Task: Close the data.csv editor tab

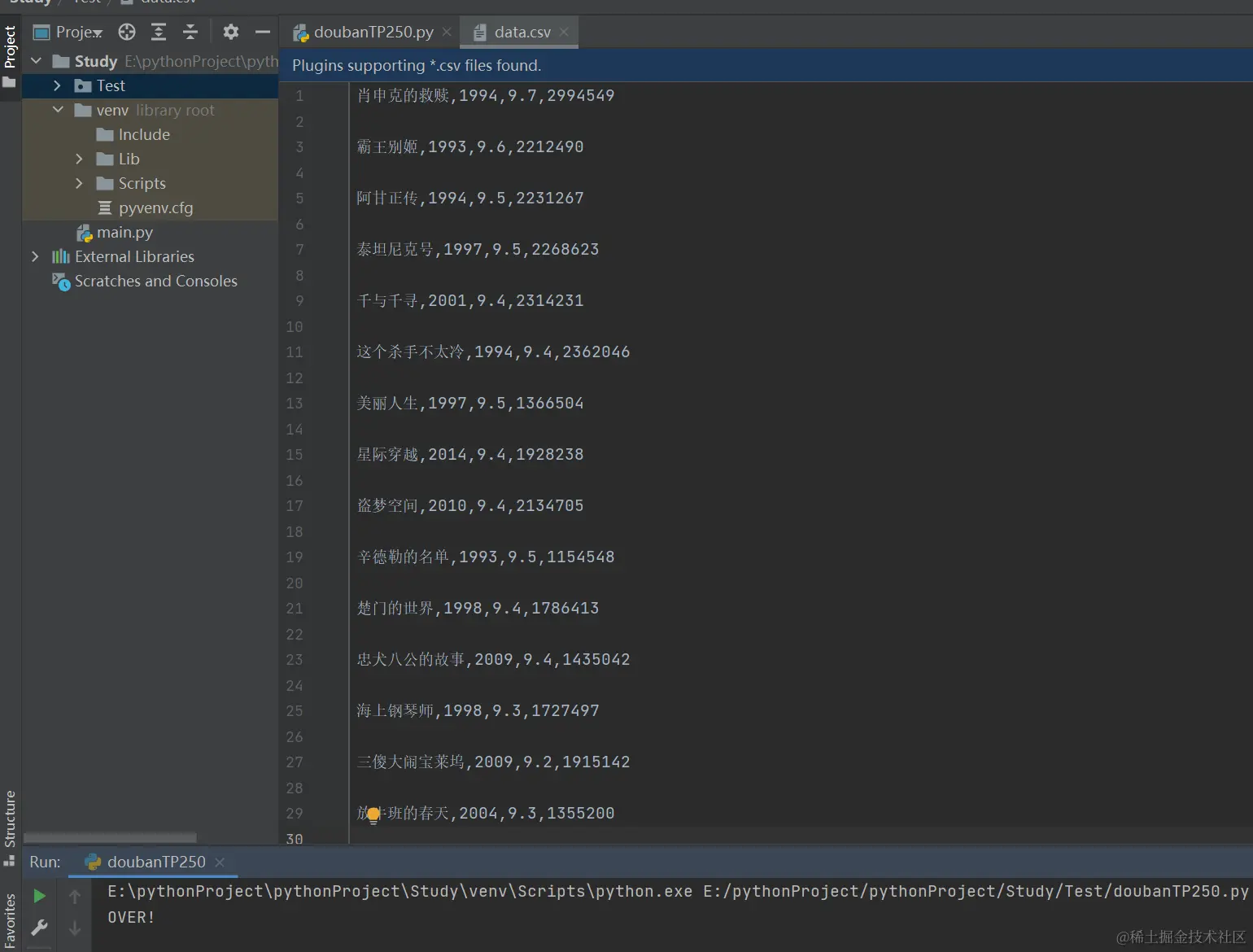Action: 564,32
